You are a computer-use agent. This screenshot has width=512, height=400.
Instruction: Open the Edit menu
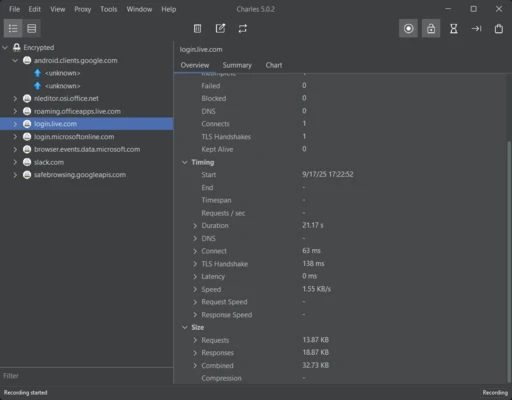click(x=35, y=9)
